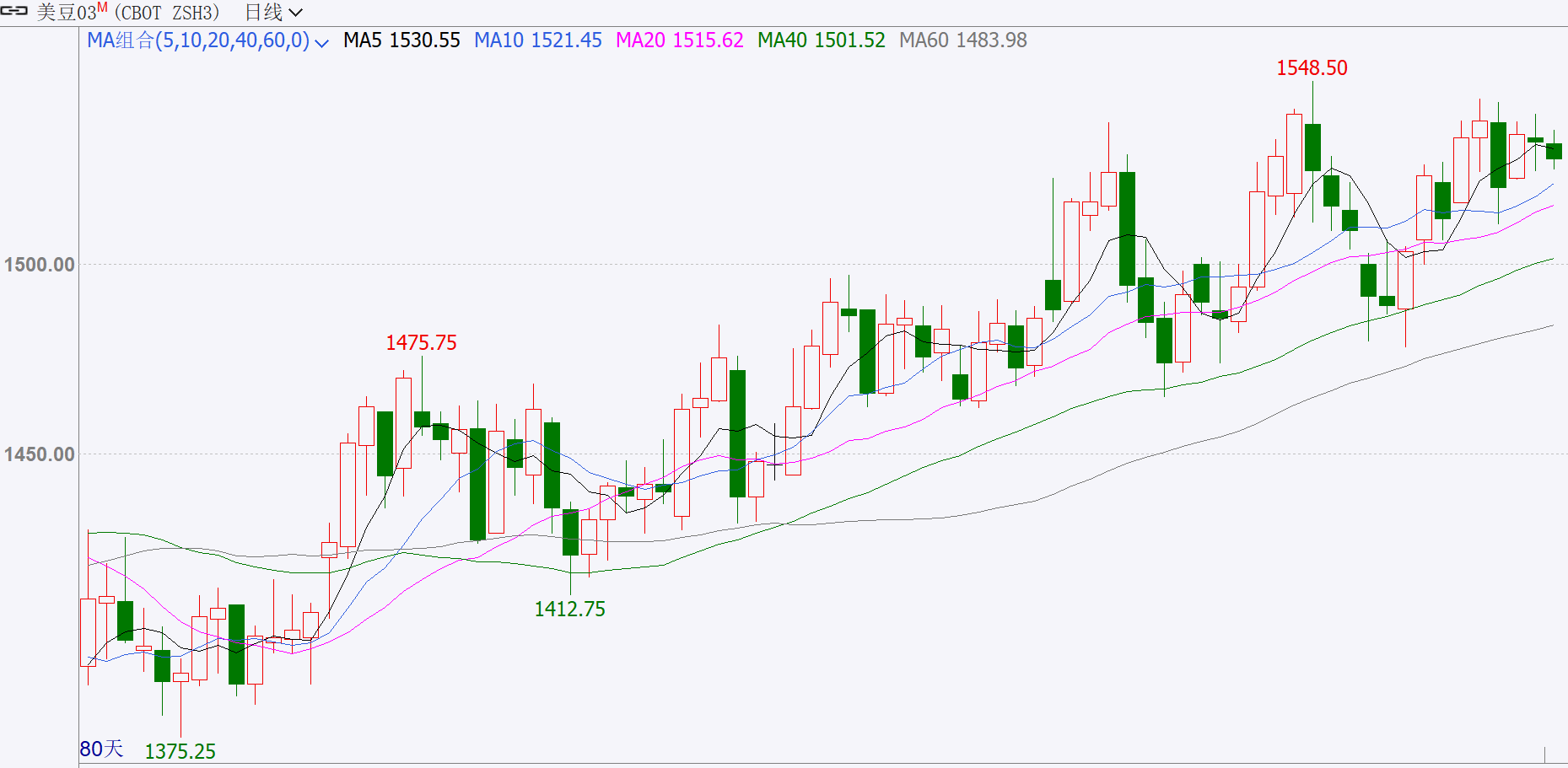This screenshot has height=768, width=1568.
Task: Open the 日线 period dropdown
Action: coord(272,13)
